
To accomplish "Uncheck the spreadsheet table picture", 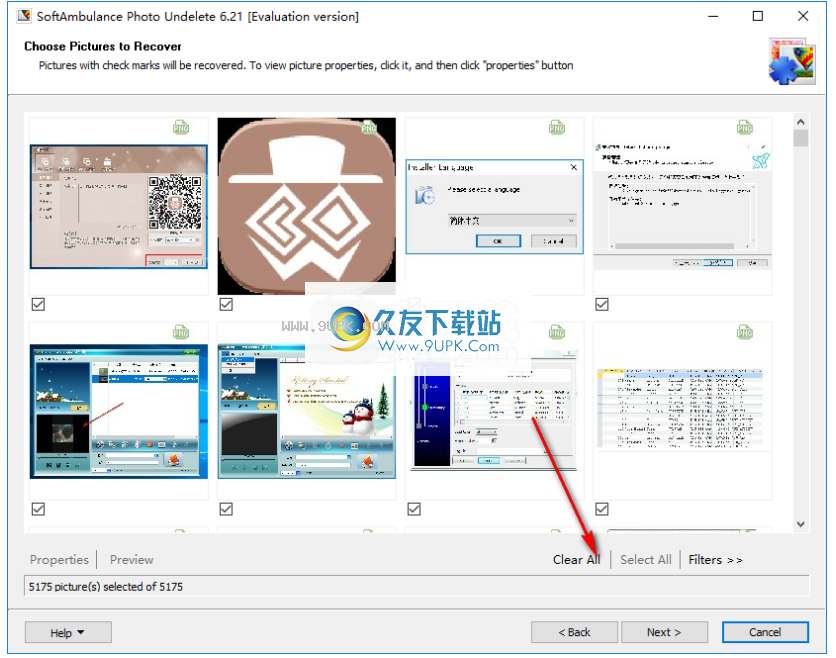I will click(x=602, y=509).
